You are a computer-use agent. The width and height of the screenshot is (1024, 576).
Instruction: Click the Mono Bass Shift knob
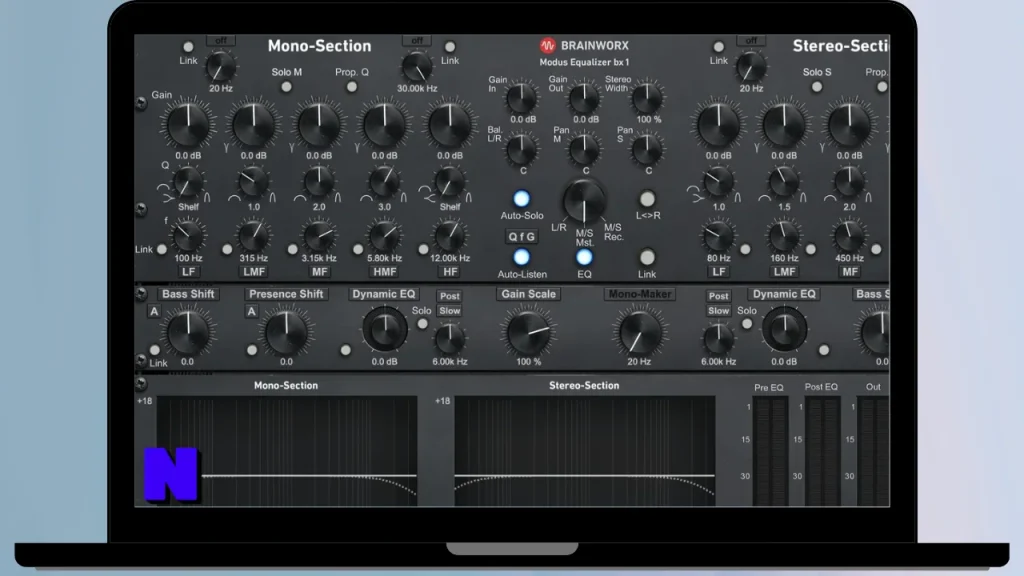click(x=188, y=332)
